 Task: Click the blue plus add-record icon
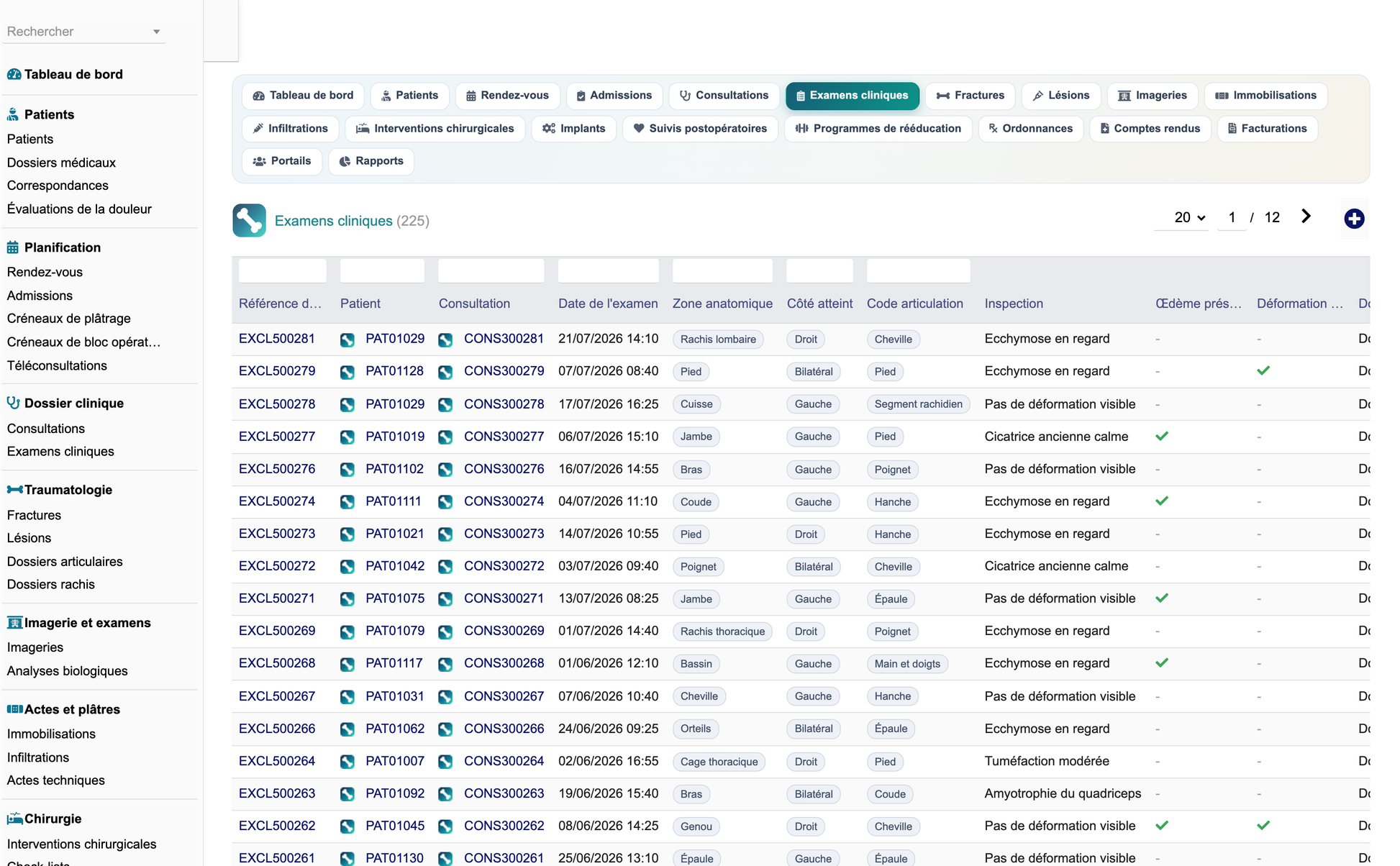point(1354,219)
